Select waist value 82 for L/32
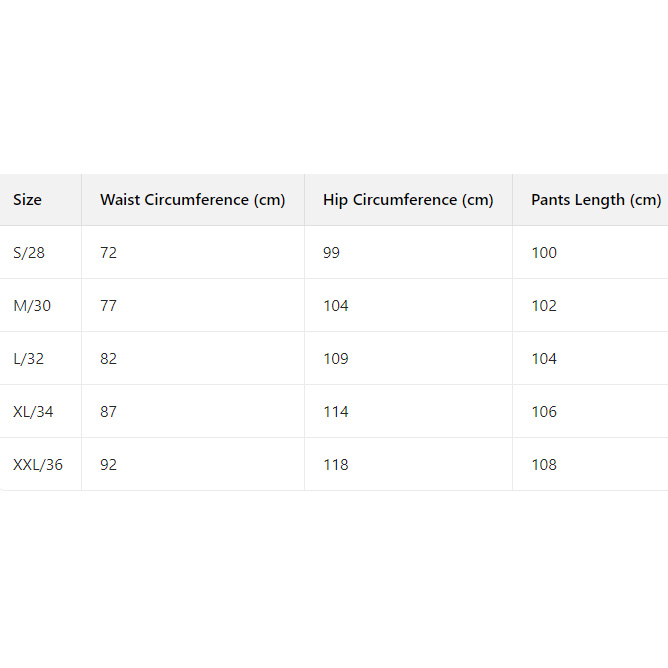The image size is (668, 668). click(x=109, y=359)
